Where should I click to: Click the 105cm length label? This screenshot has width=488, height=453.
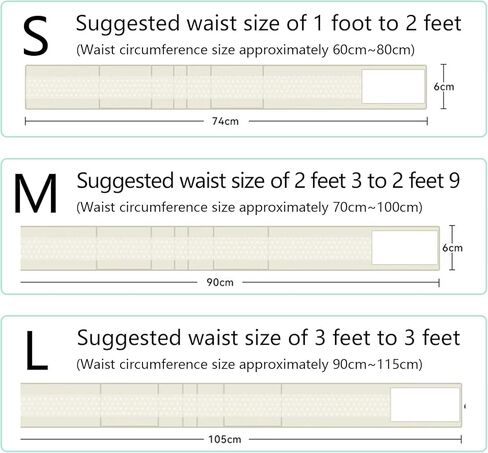225,439
